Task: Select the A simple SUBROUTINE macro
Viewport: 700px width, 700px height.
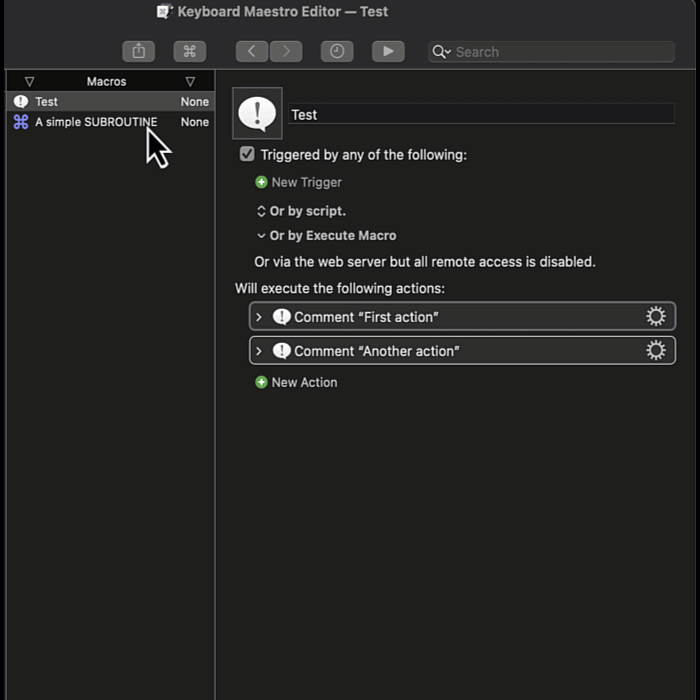Action: [x=110, y=122]
